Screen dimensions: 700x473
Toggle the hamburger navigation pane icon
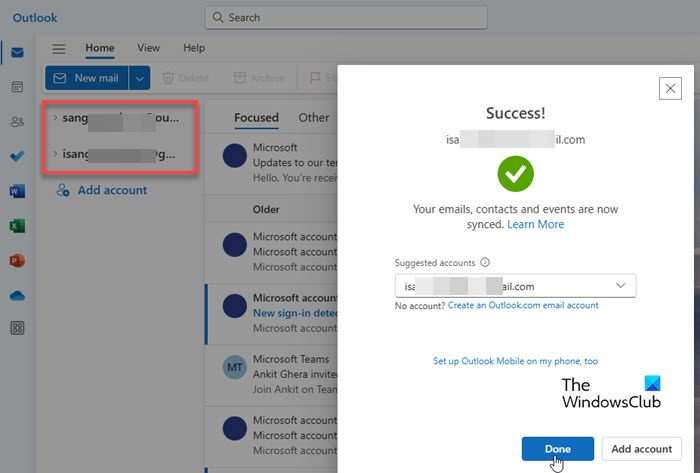coord(58,48)
